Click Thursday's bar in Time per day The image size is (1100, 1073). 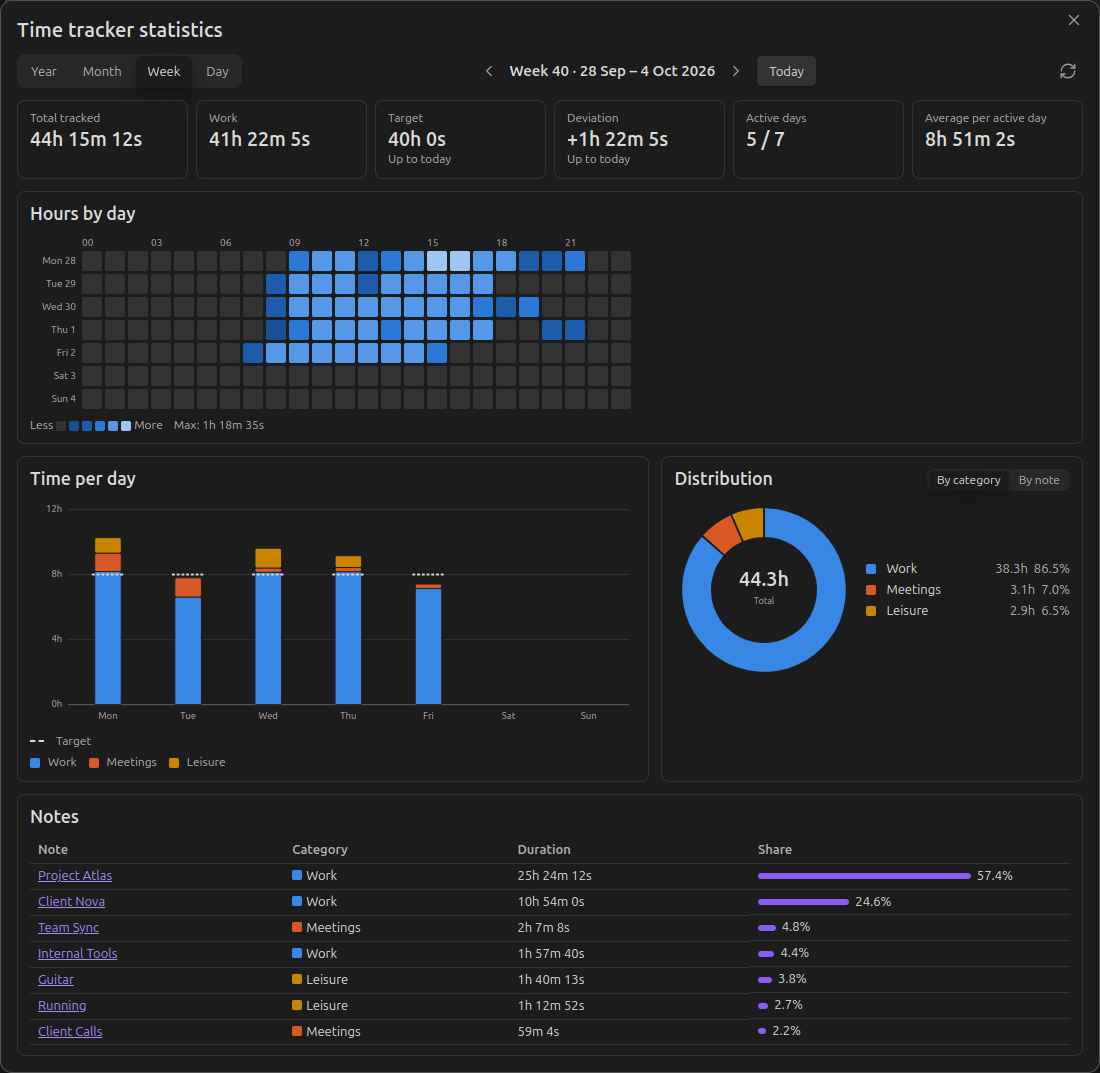pos(348,630)
